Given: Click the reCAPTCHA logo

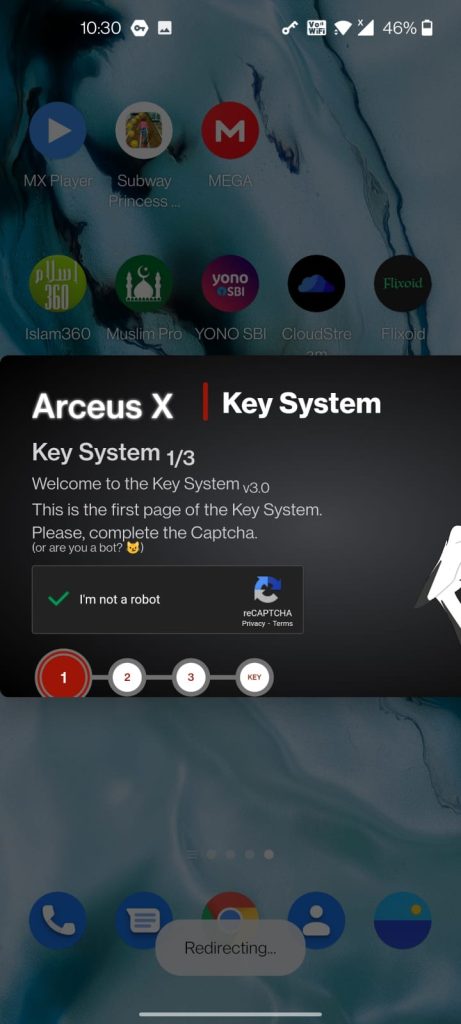Looking at the screenshot, I should pos(267,590).
